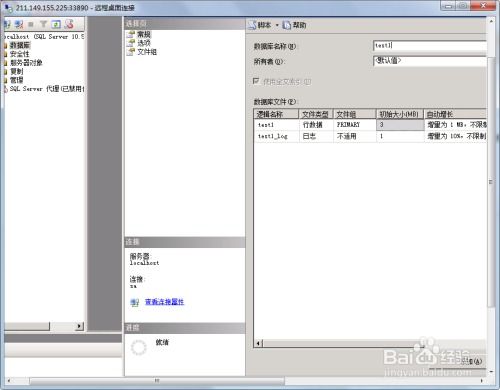Open the 选项 page

point(144,43)
